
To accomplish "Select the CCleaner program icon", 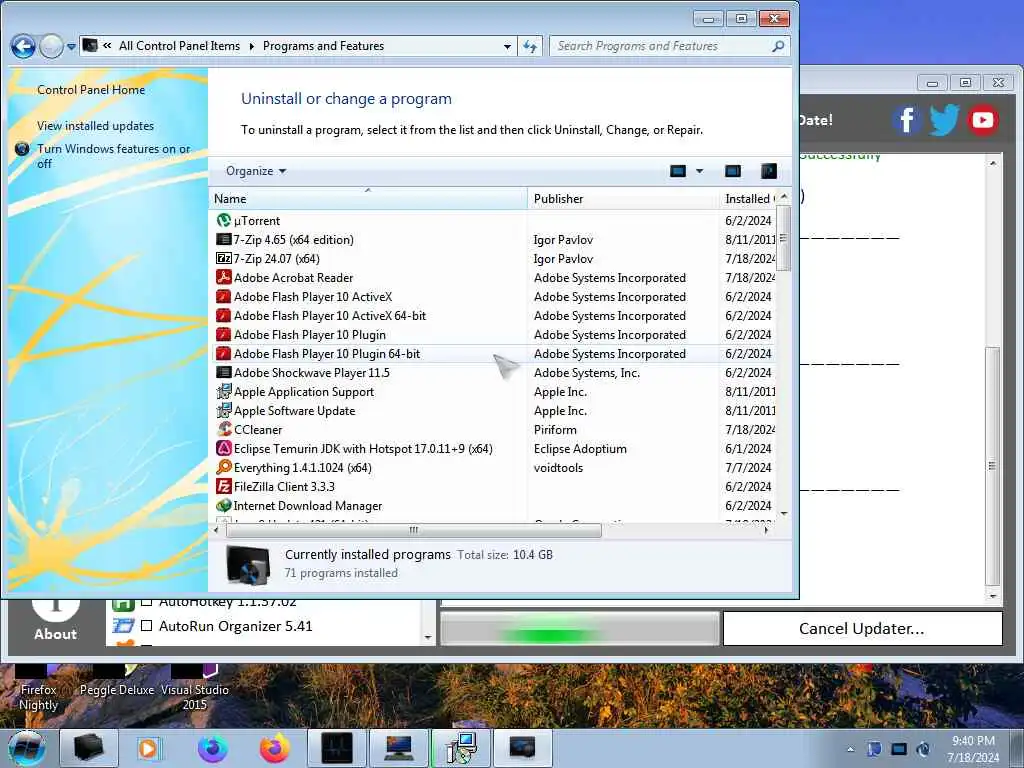I will 223,430.
